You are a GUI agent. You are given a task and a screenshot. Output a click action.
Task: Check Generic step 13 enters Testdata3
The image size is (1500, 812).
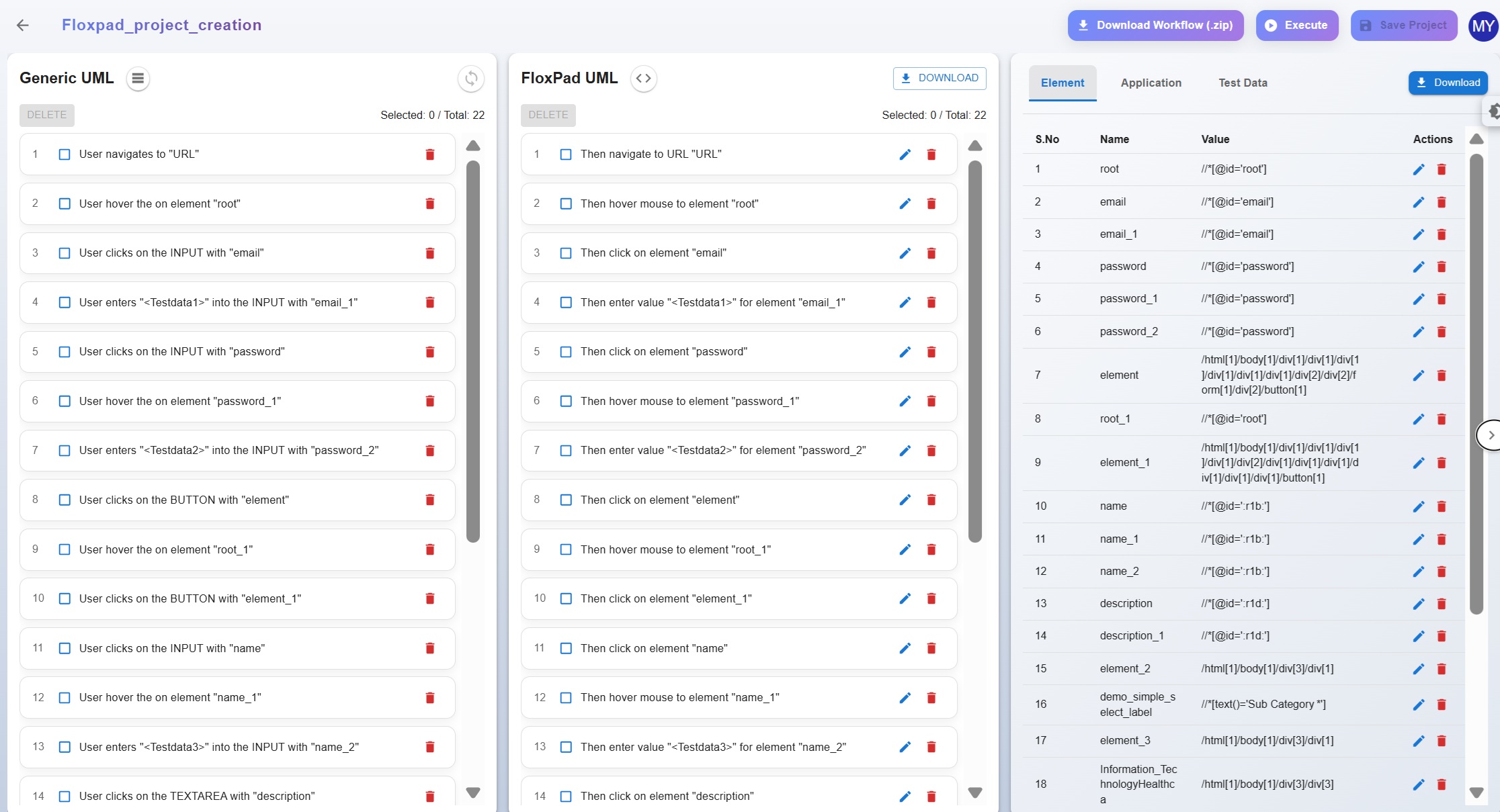[65, 747]
